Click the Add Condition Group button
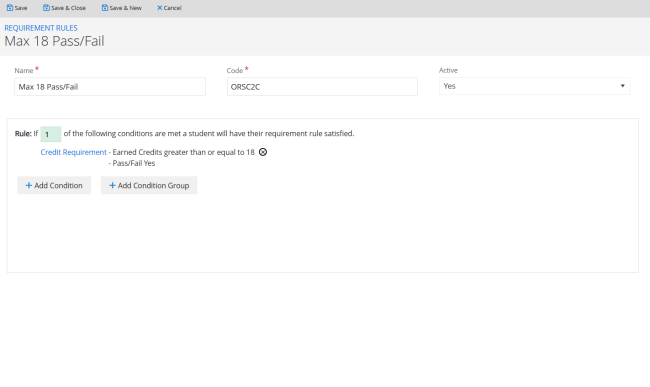 tap(149, 185)
